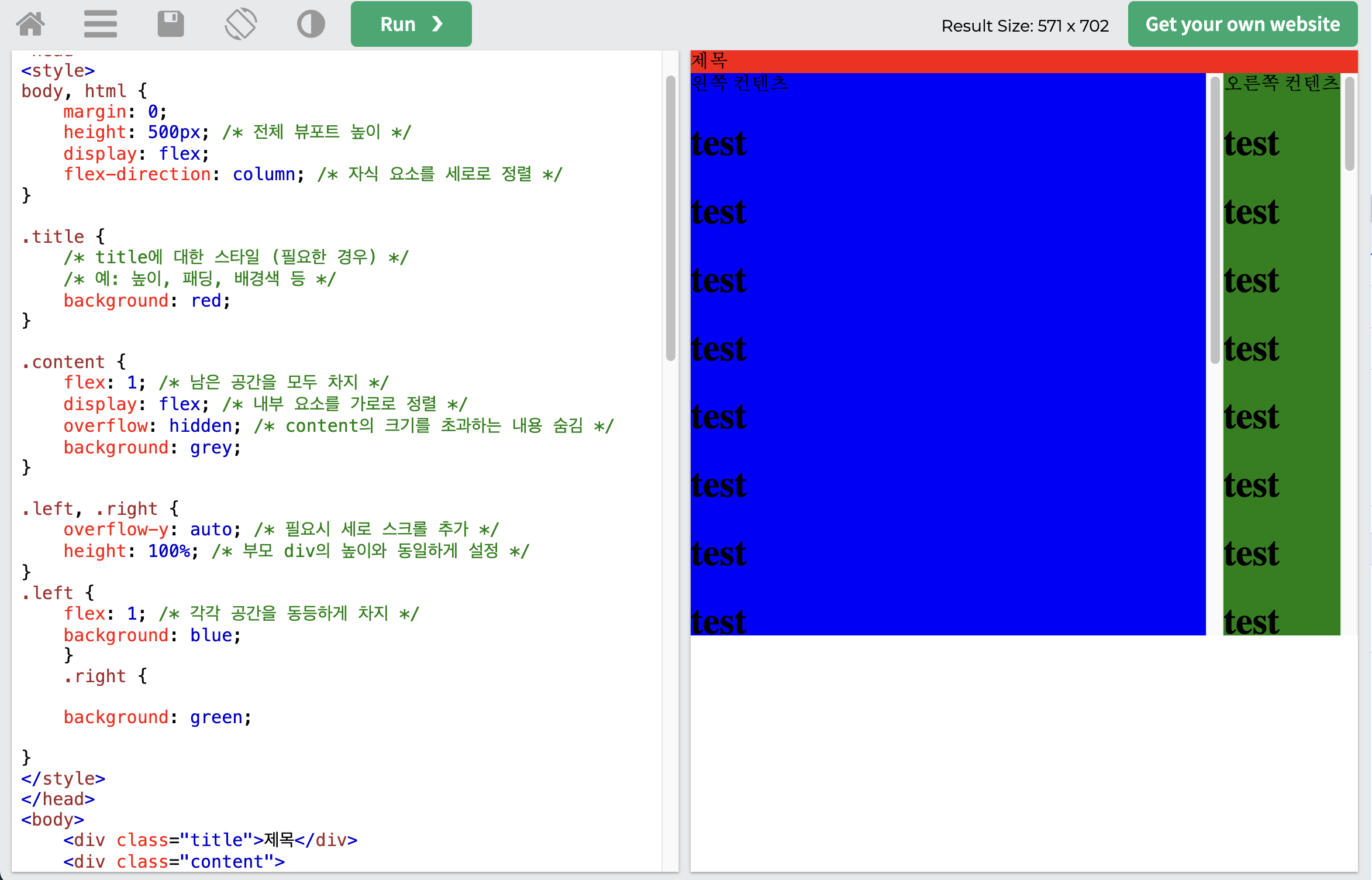Go to the home page icon

pos(30,24)
